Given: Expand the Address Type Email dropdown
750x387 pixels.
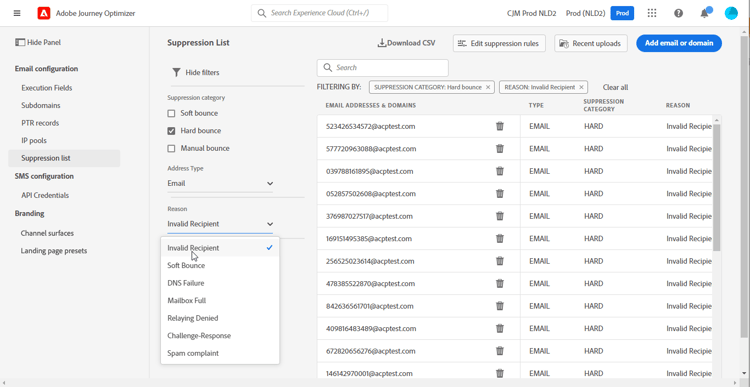Looking at the screenshot, I should click(220, 183).
